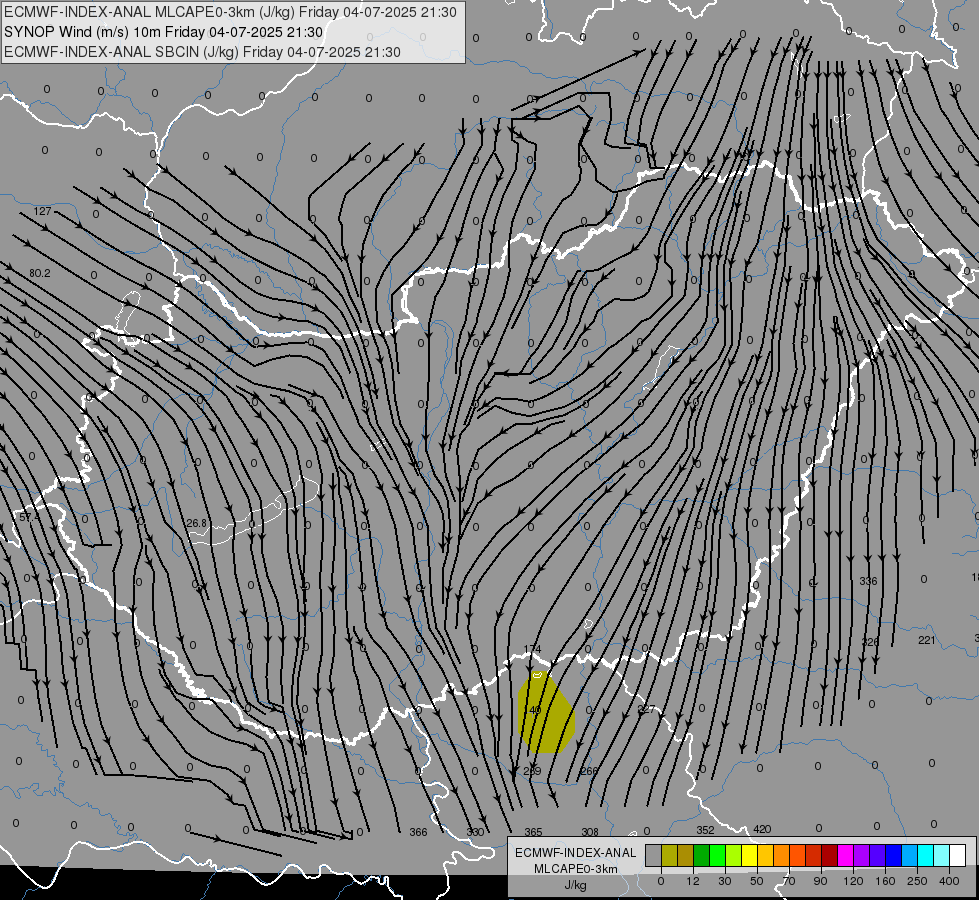The height and width of the screenshot is (900, 979).
Task: Pick the dark green legend color swatch
Action: click(x=702, y=855)
